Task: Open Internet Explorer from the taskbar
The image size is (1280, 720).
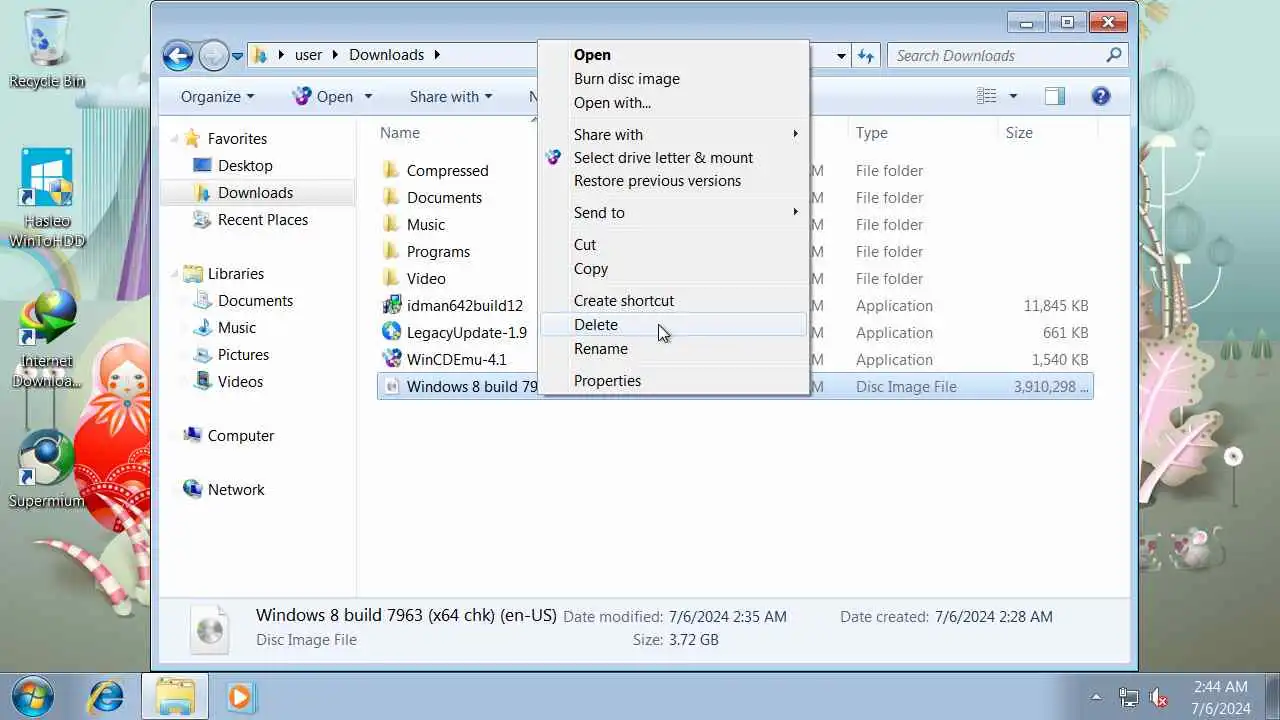Action: [x=106, y=696]
